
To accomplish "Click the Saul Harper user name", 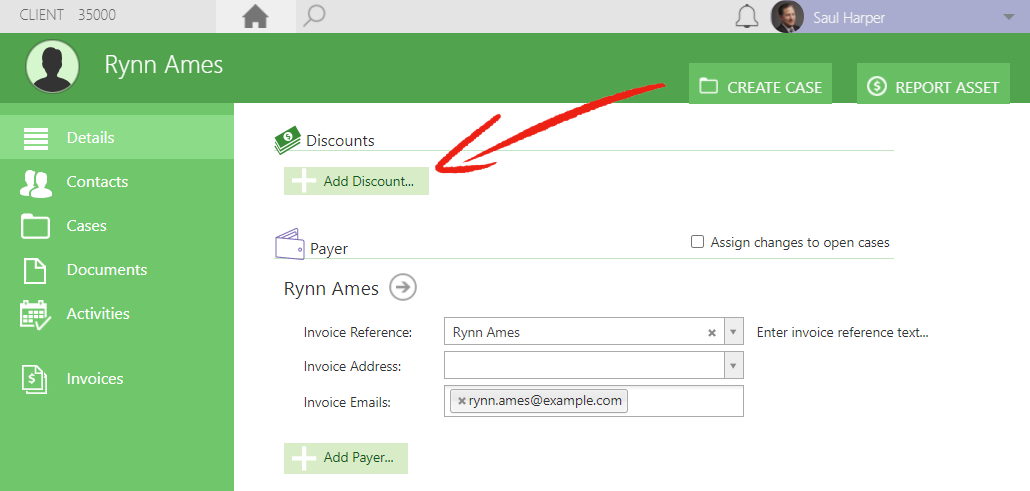I will point(849,18).
